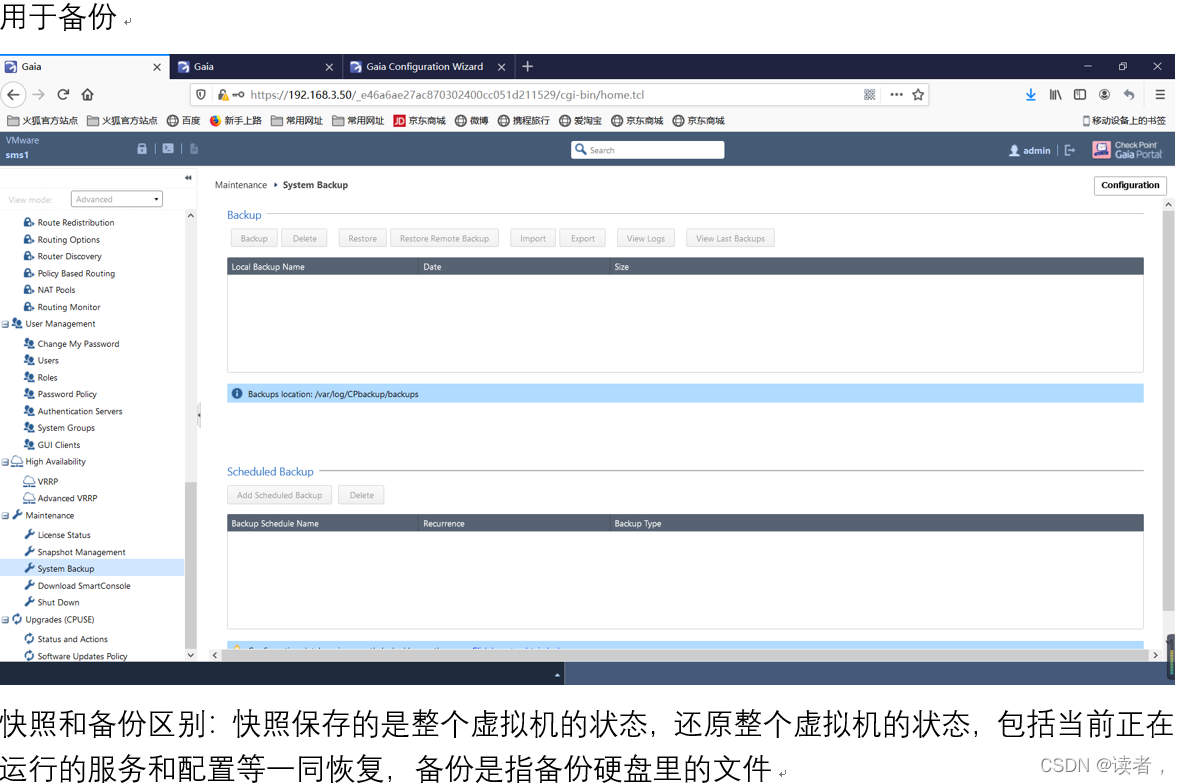
Task: Bookmark this page with the star icon
Action: tap(918, 94)
